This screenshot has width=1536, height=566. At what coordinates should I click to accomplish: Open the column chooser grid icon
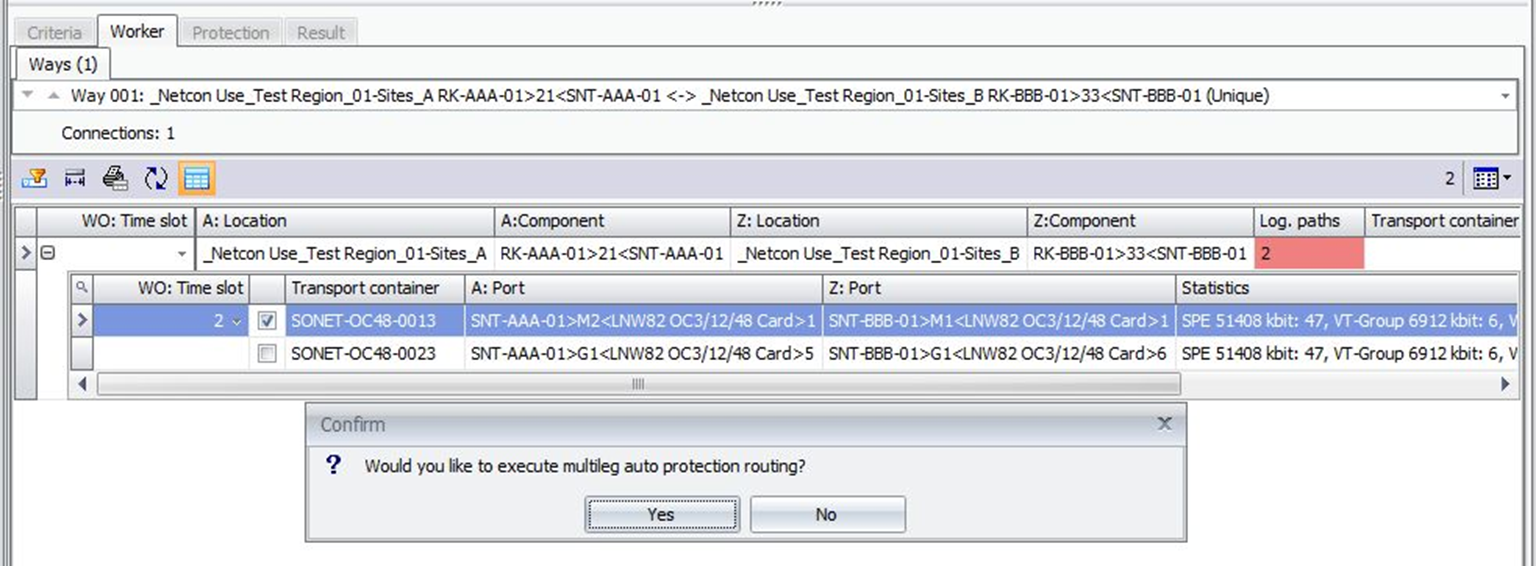pos(1490,179)
